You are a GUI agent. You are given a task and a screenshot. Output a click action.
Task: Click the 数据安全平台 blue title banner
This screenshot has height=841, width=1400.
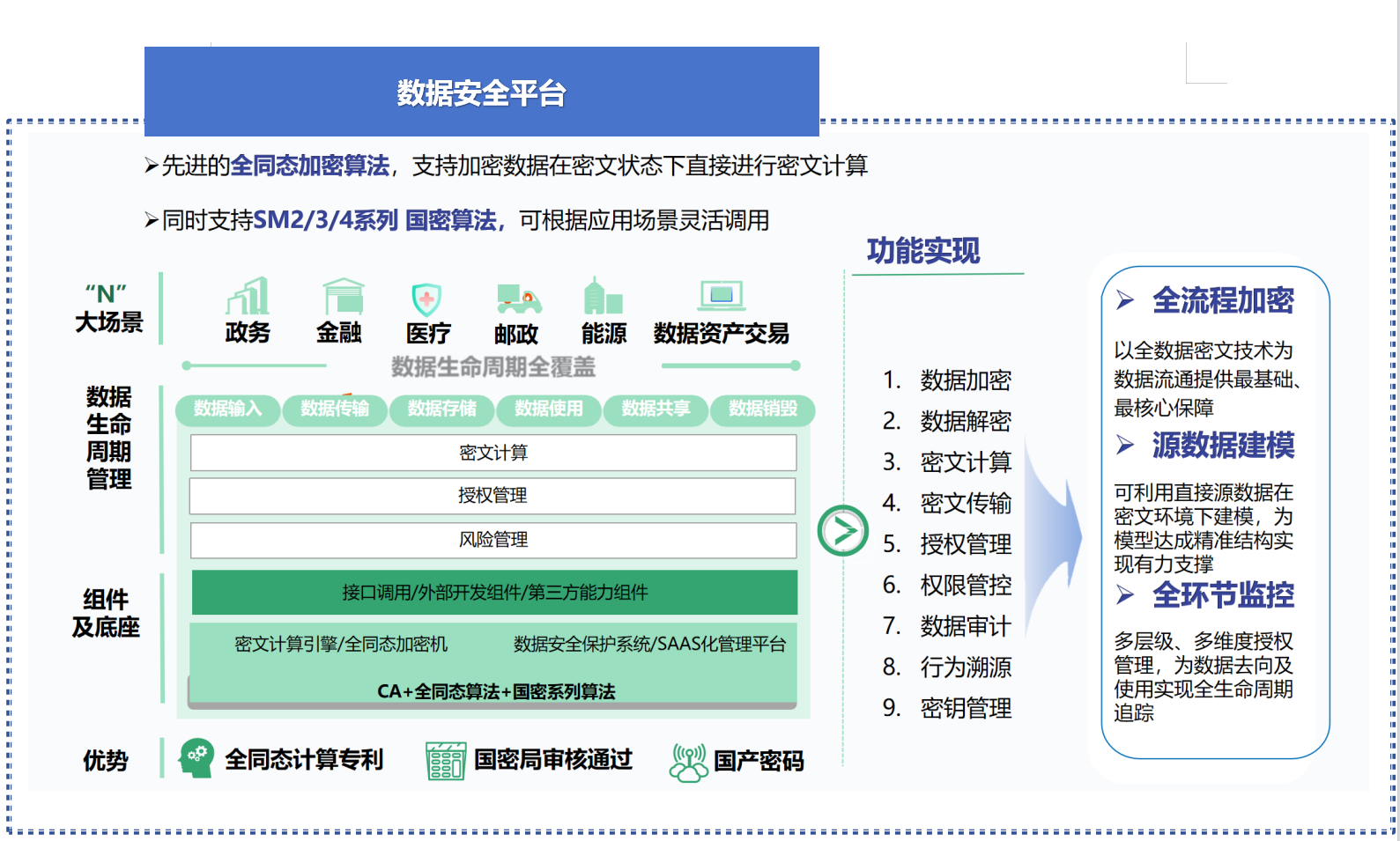481,92
